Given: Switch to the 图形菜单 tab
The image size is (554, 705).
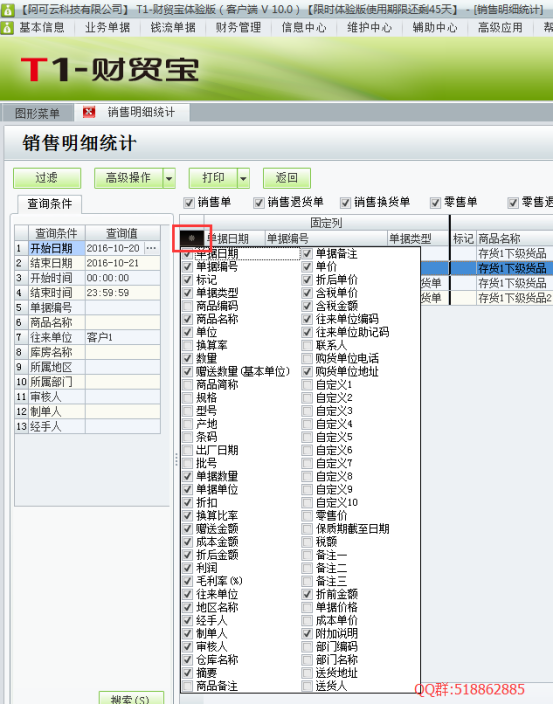Looking at the screenshot, I should [37, 113].
